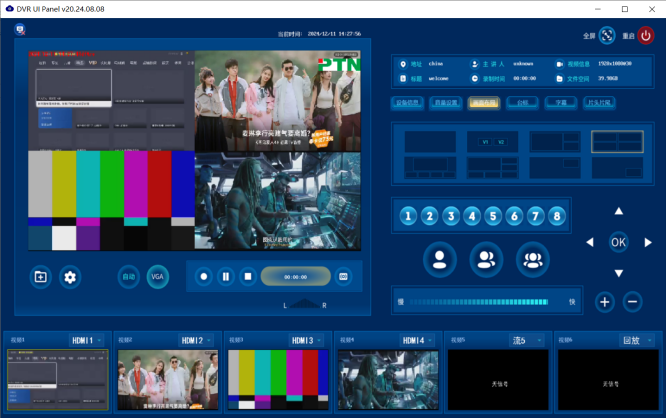Image resolution: width=666 pixels, height=418 pixels.
Task: Select camera preset number 8
Action: tap(557, 216)
